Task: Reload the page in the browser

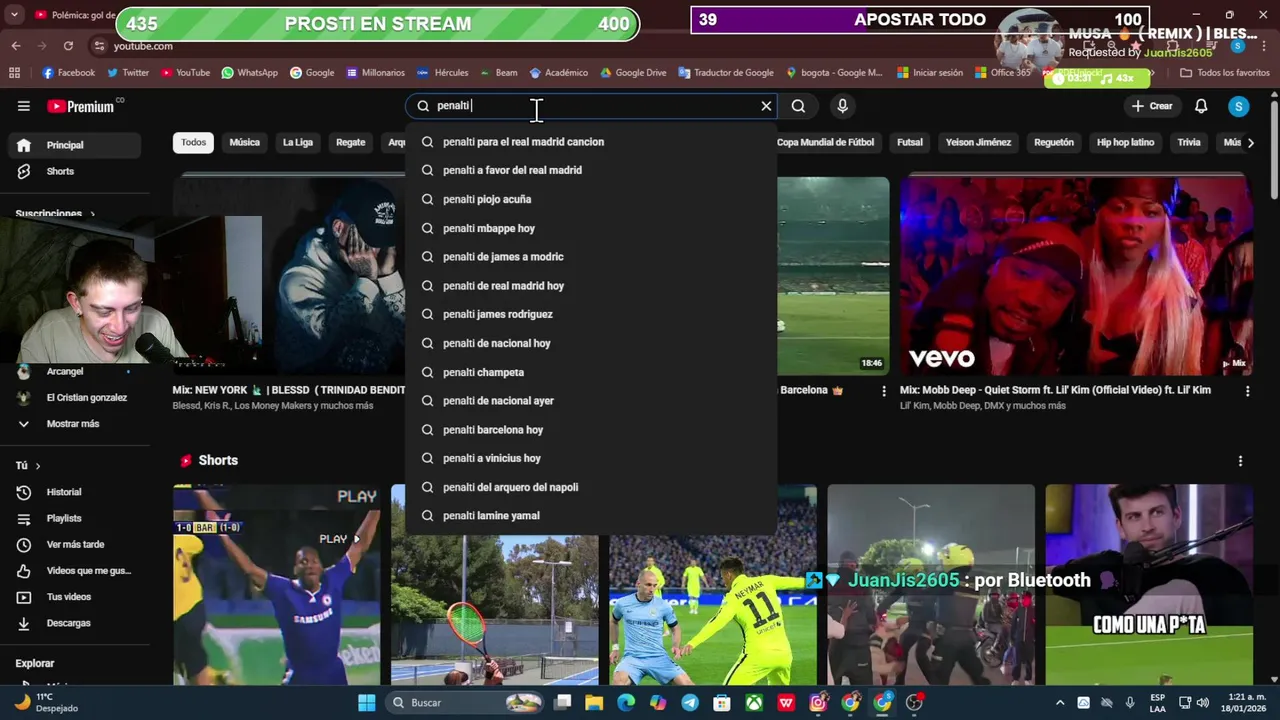Action: click(68, 46)
